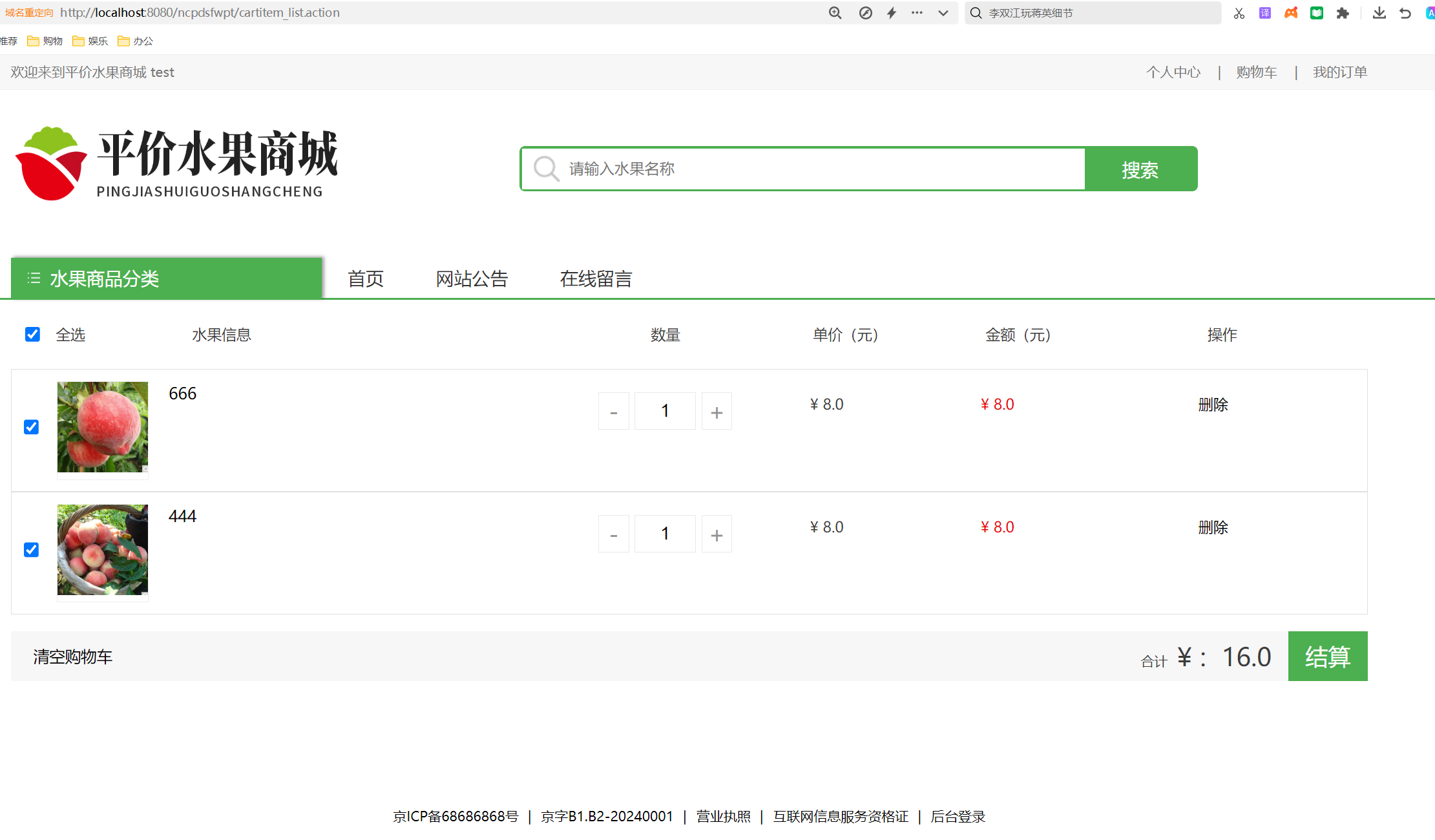Go to the 网站公告 nav tab

[472, 278]
